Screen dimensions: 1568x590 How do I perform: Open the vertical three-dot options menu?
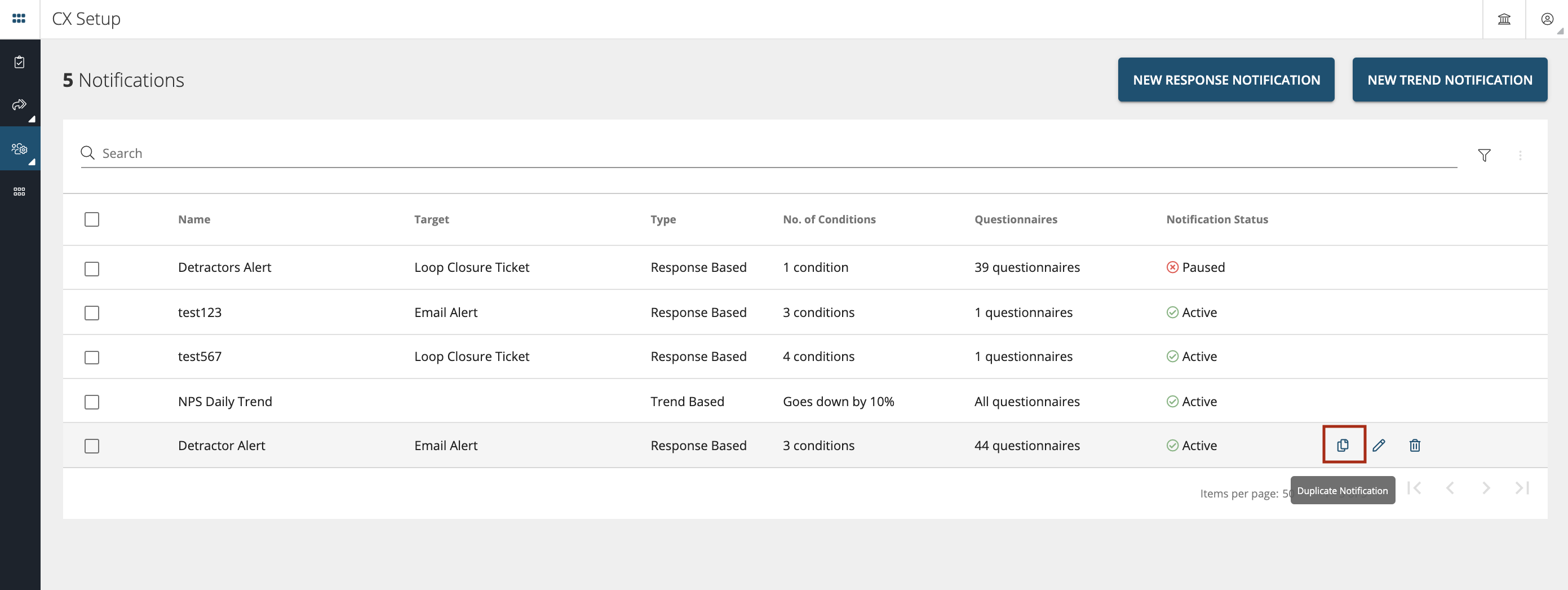tap(1520, 155)
